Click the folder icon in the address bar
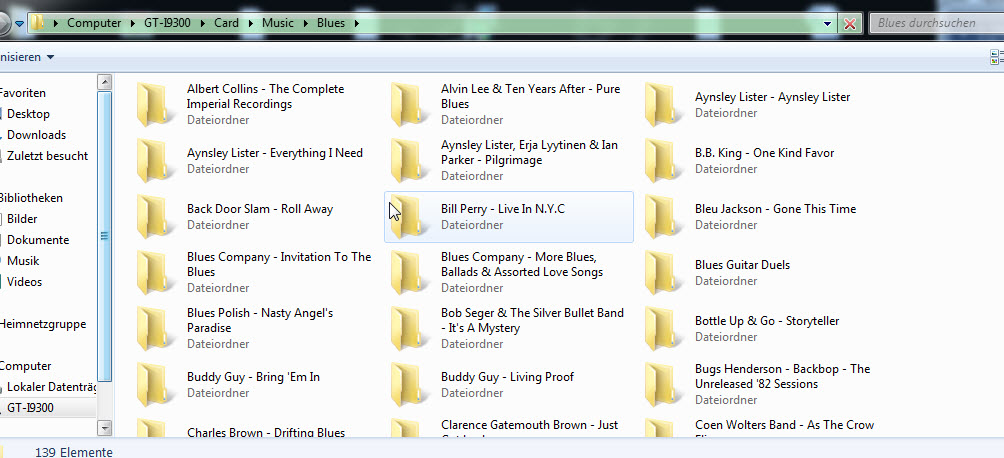This screenshot has width=1004, height=458. pos(38,23)
